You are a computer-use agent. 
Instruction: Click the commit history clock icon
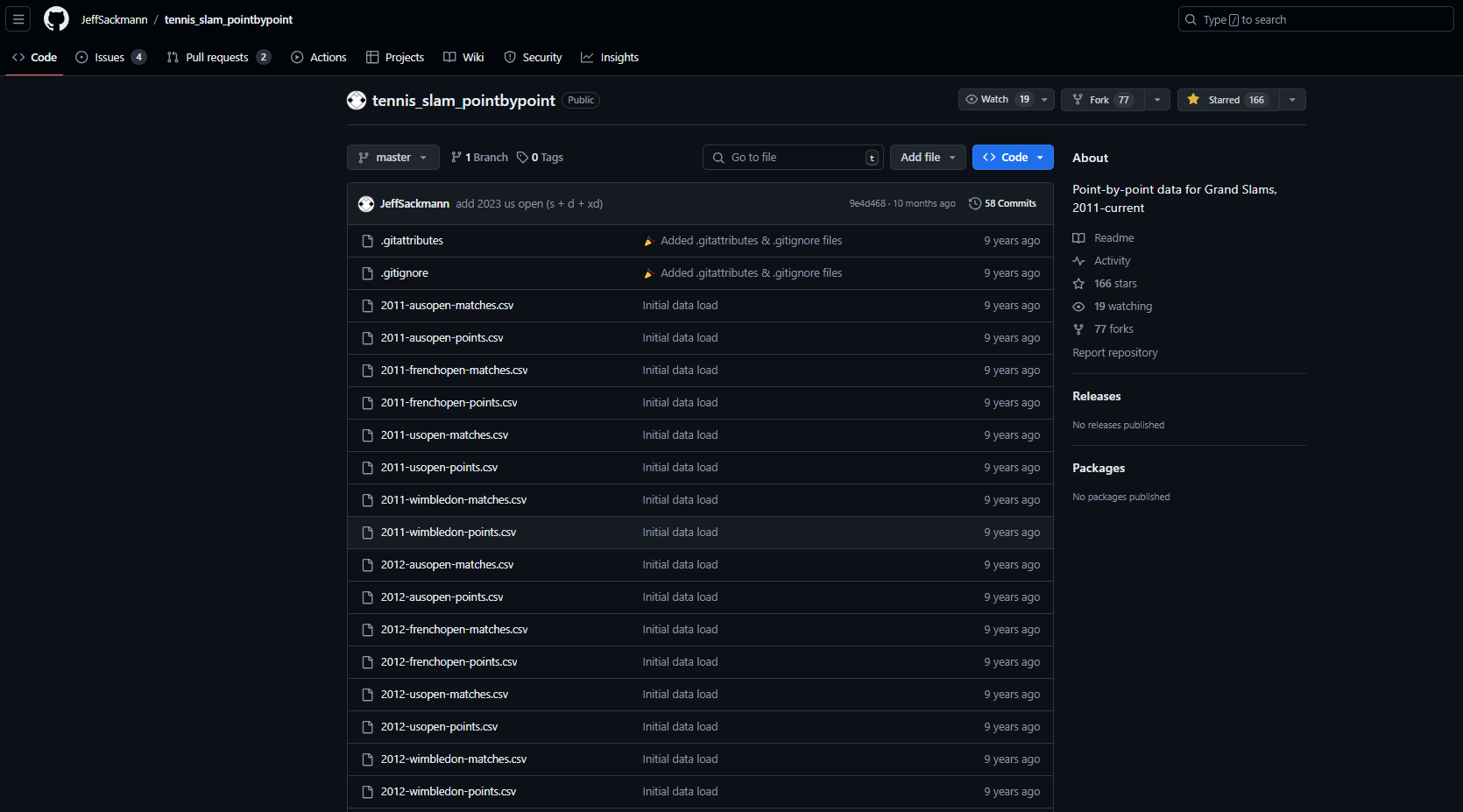coord(974,203)
